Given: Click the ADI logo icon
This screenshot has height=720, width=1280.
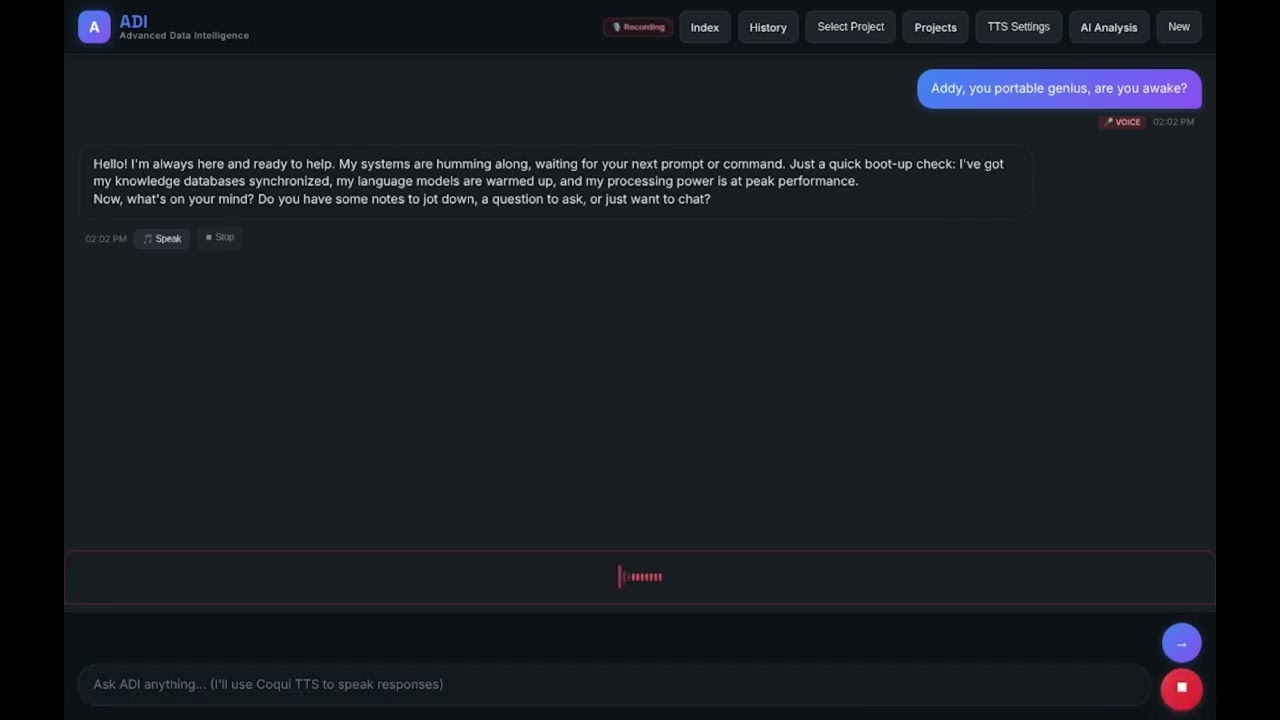Looking at the screenshot, I should (x=94, y=27).
